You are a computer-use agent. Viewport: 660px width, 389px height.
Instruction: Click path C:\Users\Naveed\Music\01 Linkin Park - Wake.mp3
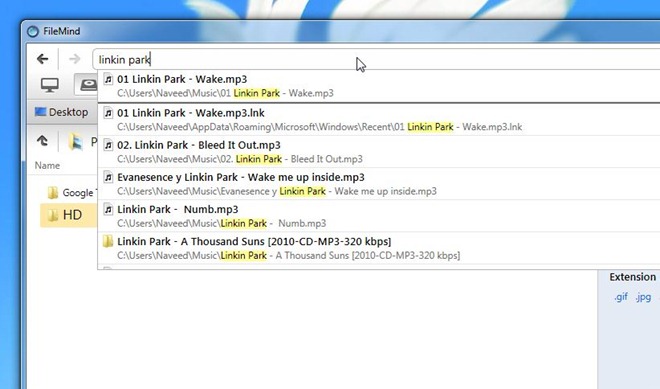225,93
